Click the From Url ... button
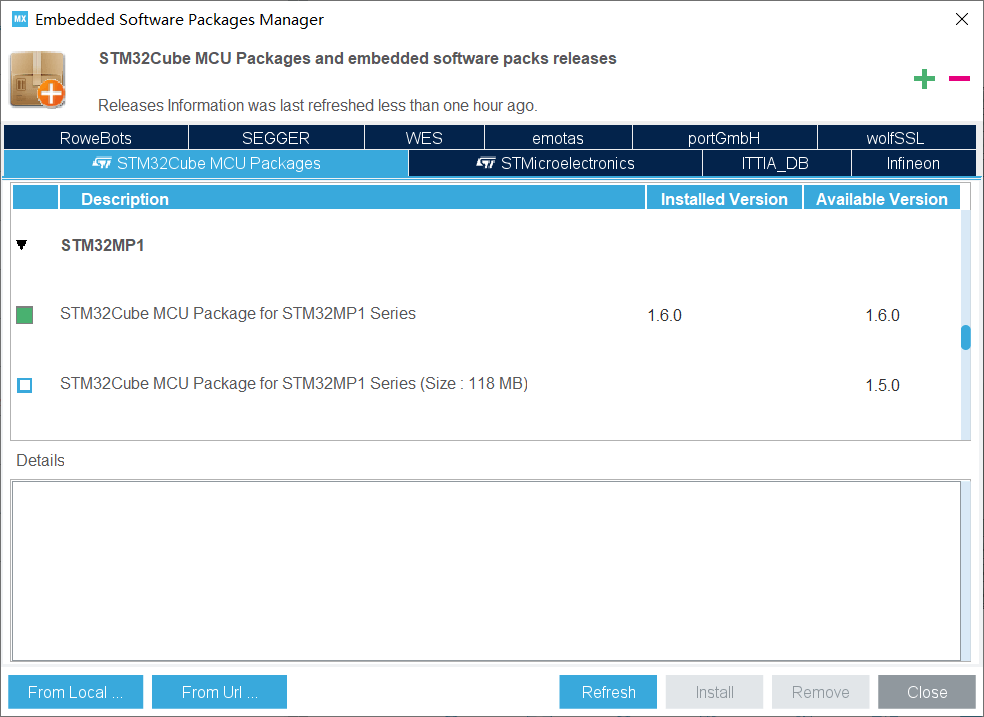The width and height of the screenshot is (984, 717). [x=220, y=692]
